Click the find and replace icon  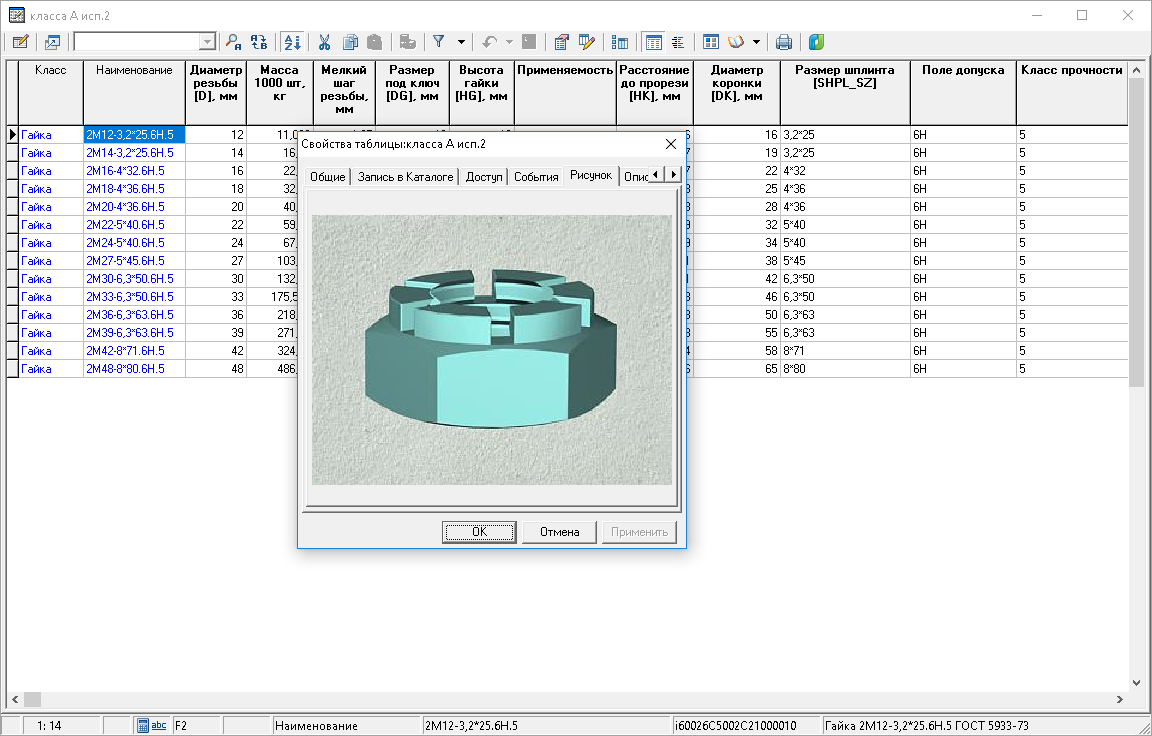tap(259, 42)
